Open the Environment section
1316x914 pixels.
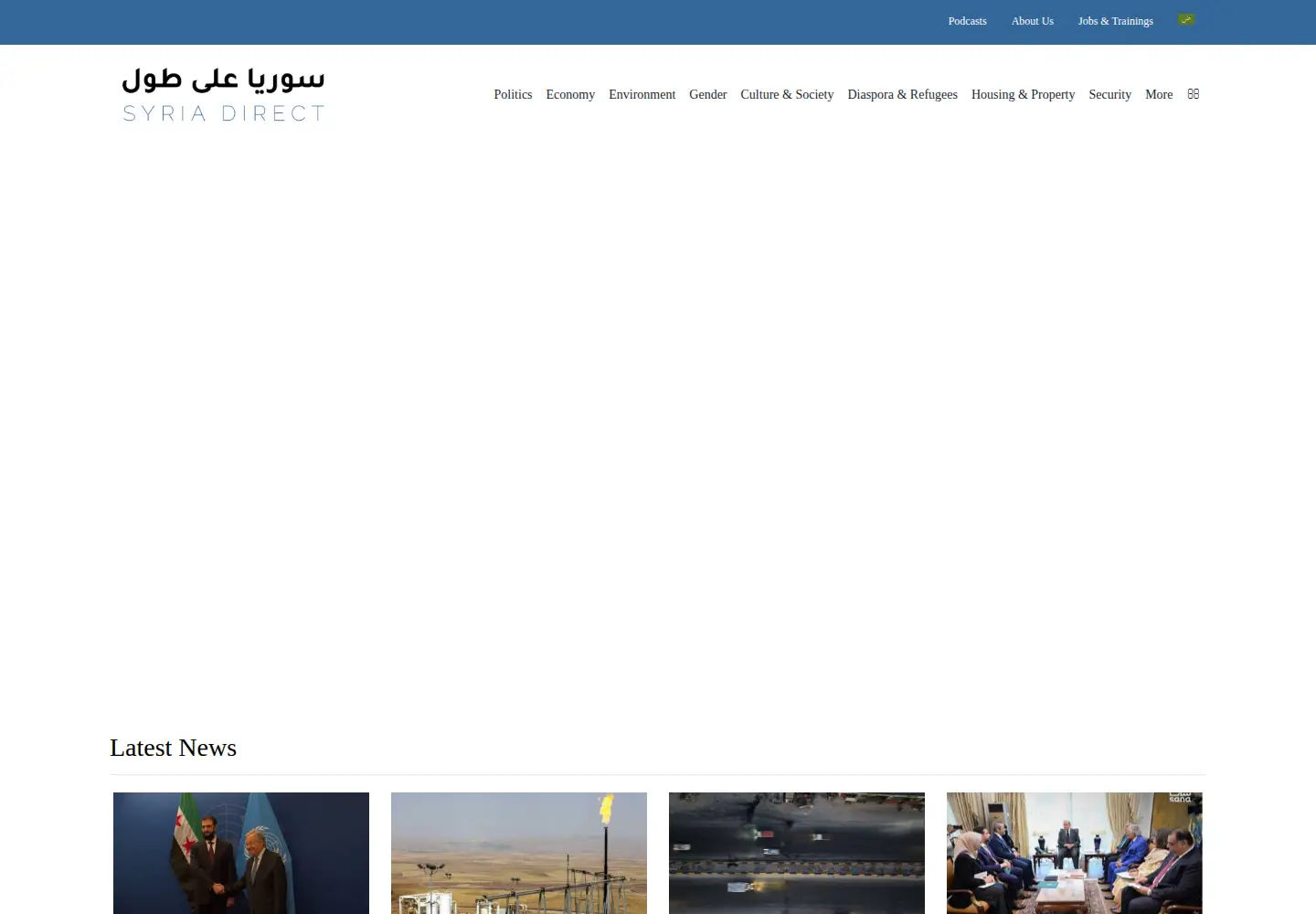(x=642, y=94)
